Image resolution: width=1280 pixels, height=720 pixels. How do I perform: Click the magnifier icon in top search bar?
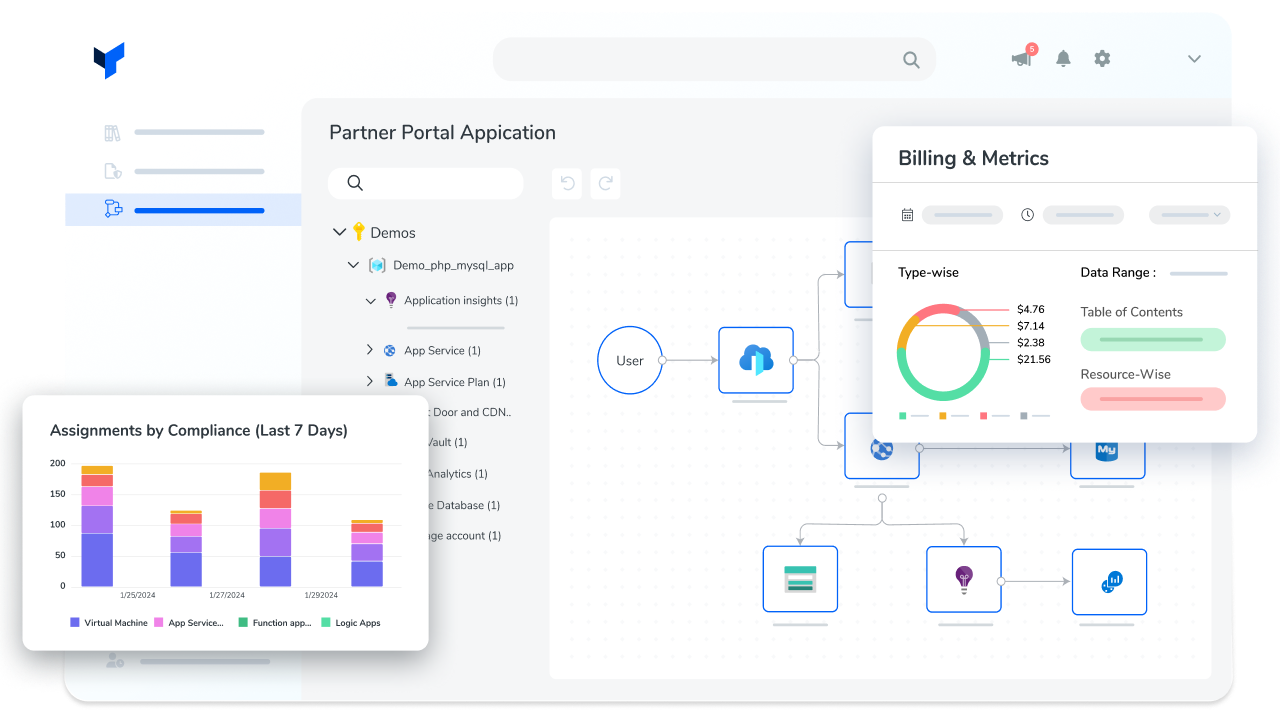pyautogui.click(x=911, y=60)
